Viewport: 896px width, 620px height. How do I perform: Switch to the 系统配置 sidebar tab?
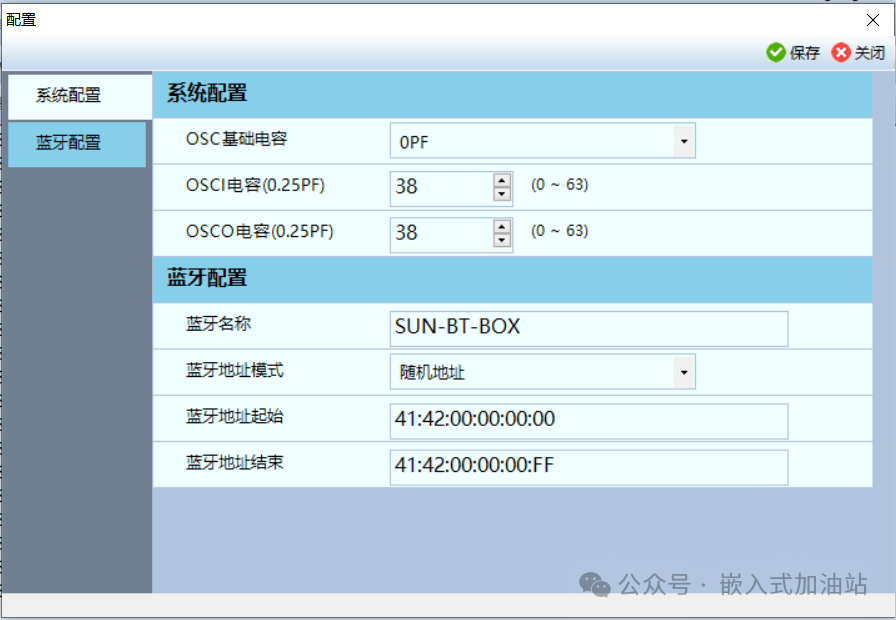pyautogui.click(x=76, y=95)
